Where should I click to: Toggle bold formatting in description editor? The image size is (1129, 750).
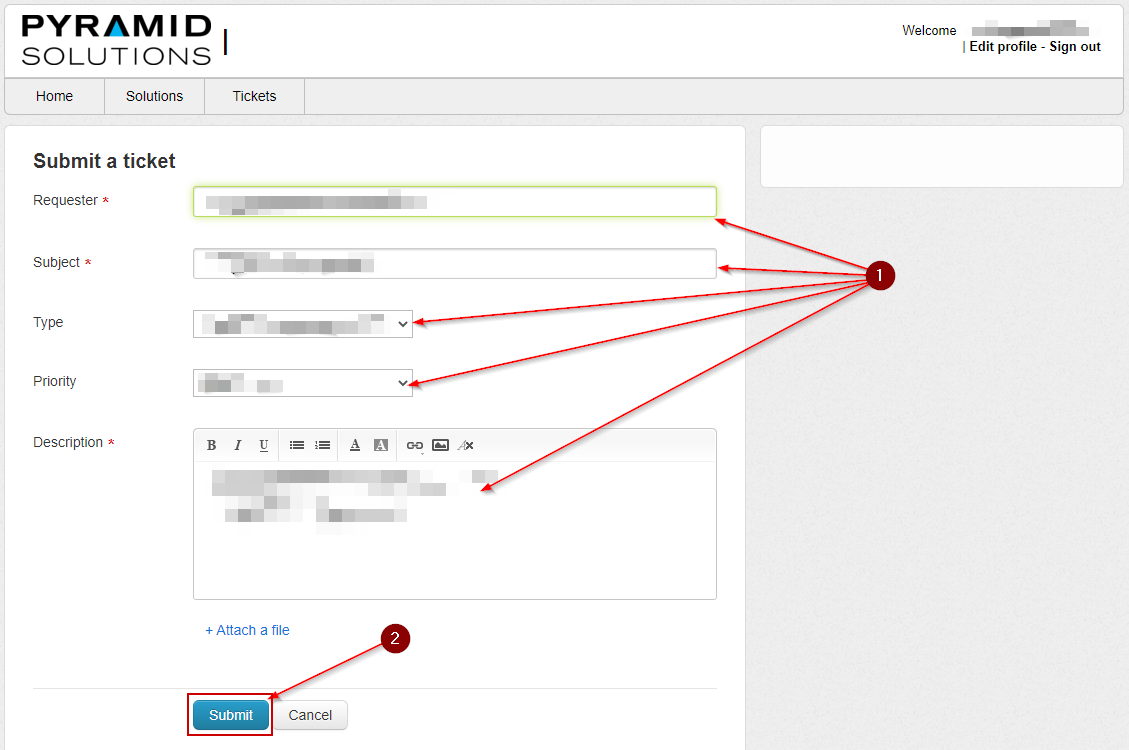pos(211,446)
